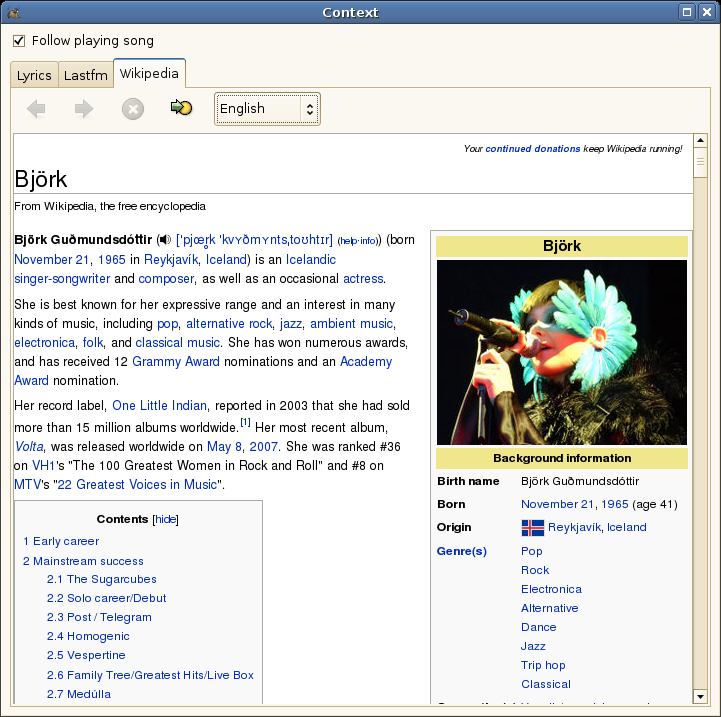Open the Pop genre link in infobox

pyautogui.click(x=532, y=551)
